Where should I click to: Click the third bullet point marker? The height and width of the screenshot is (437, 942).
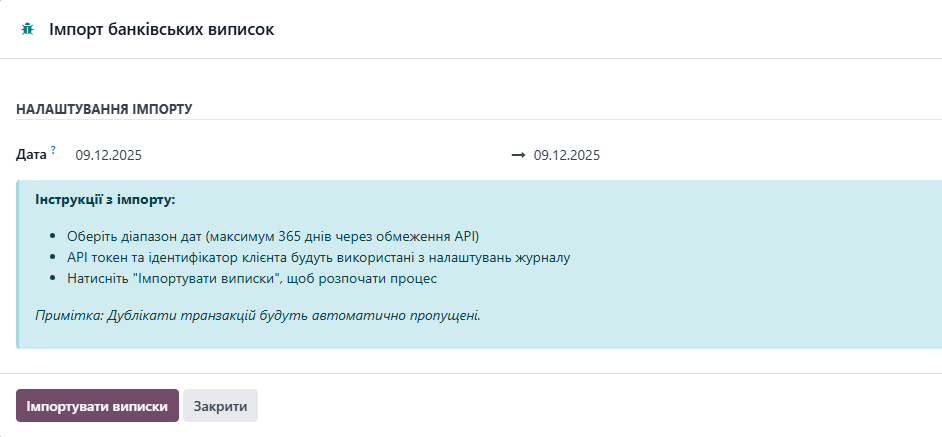click(54, 280)
